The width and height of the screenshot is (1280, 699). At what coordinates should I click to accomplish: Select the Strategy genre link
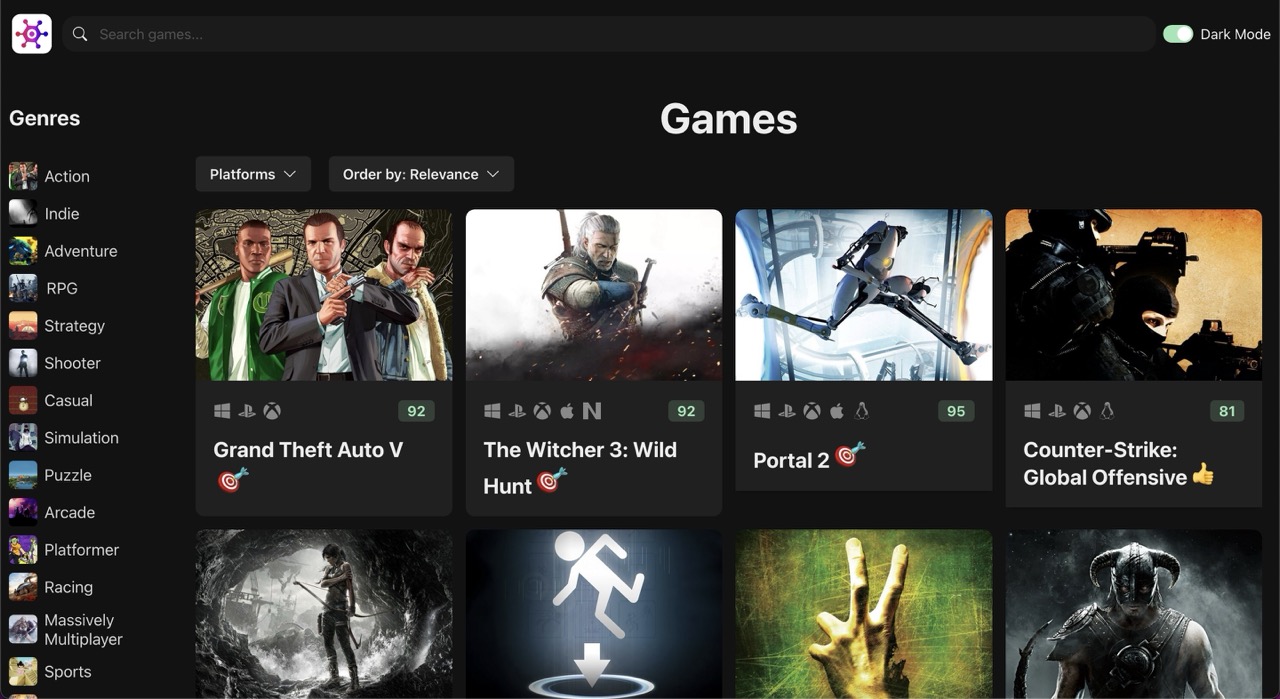75,325
